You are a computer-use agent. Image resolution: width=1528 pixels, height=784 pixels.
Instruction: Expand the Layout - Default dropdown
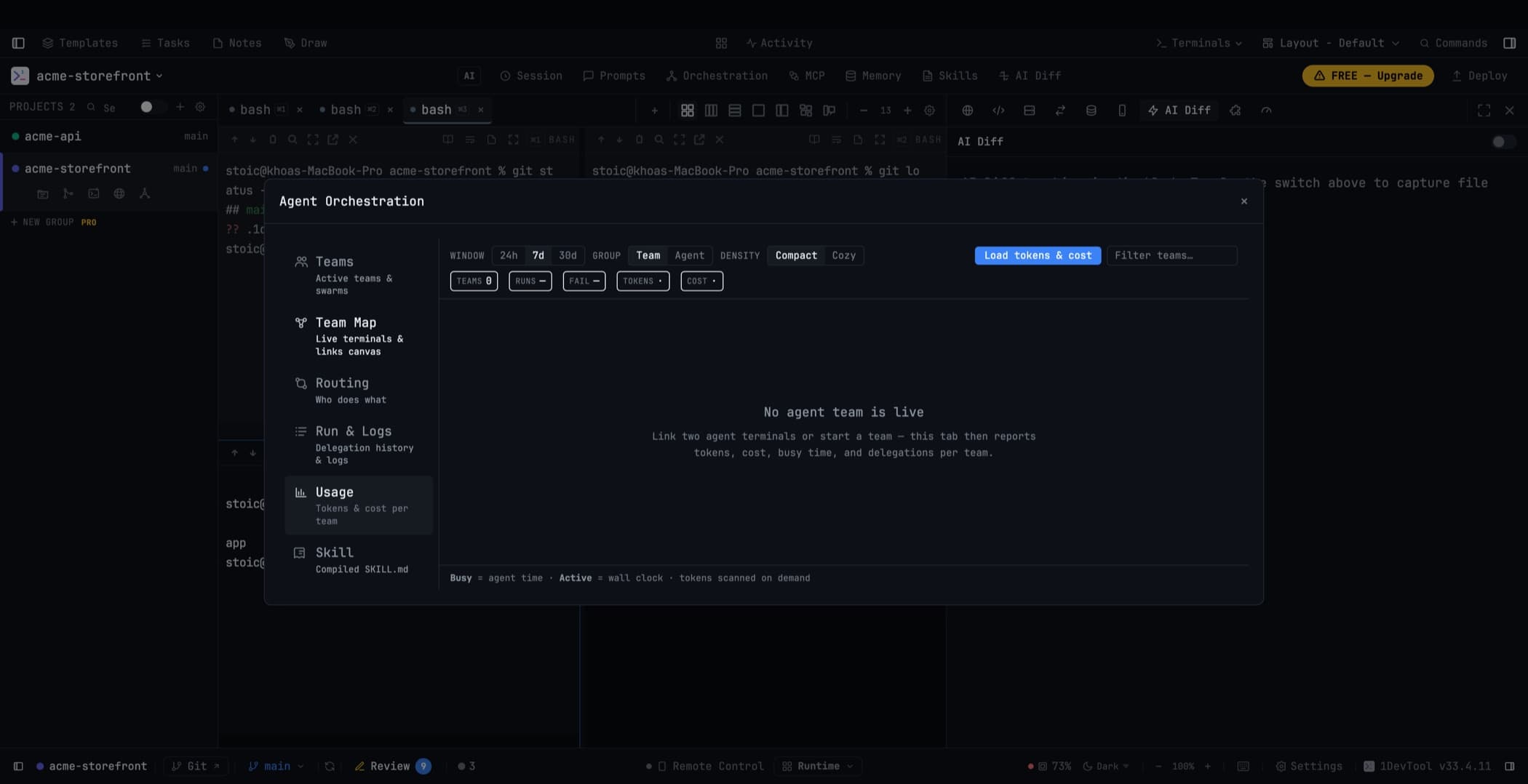(1331, 43)
